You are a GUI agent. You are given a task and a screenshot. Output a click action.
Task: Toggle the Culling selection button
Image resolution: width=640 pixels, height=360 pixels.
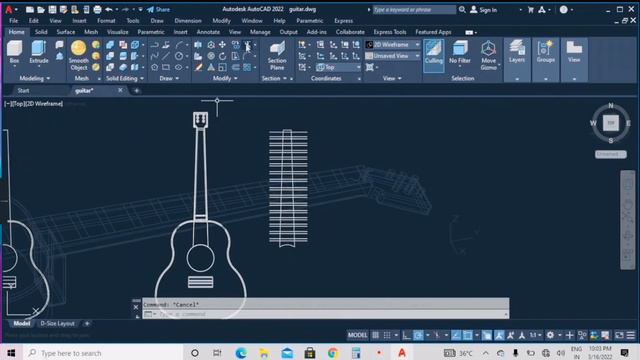click(x=433, y=55)
